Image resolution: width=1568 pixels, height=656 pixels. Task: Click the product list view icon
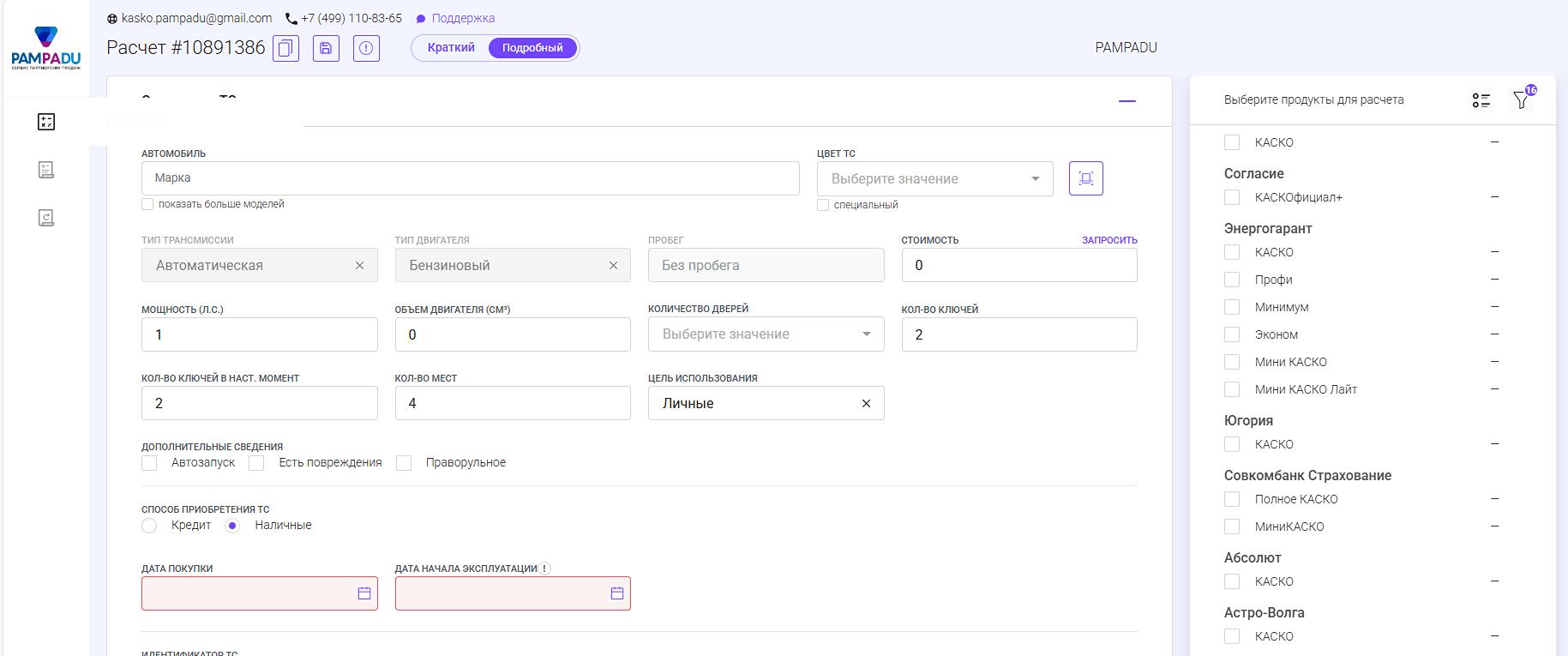(1481, 100)
